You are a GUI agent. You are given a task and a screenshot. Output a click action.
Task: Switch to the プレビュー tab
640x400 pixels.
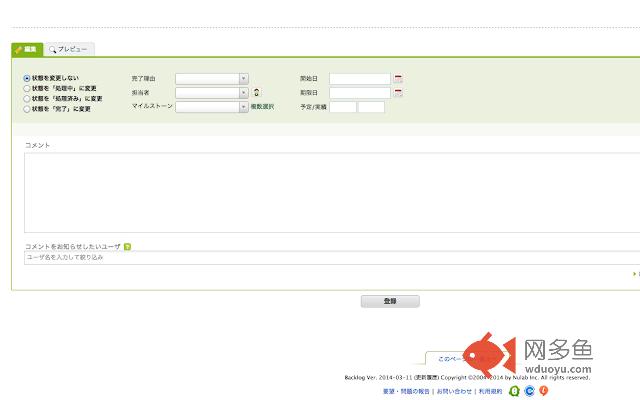tap(69, 49)
